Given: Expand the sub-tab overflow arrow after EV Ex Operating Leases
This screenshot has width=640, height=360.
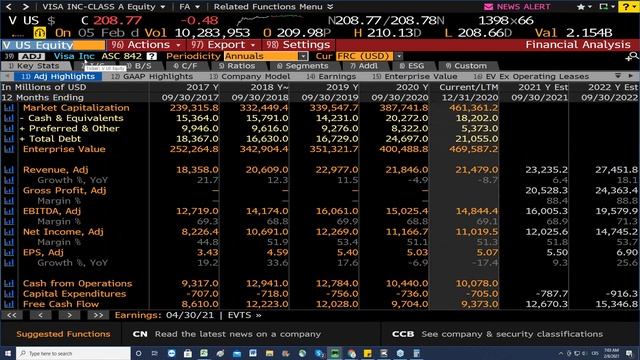Looking at the screenshot, I should pos(618,76).
